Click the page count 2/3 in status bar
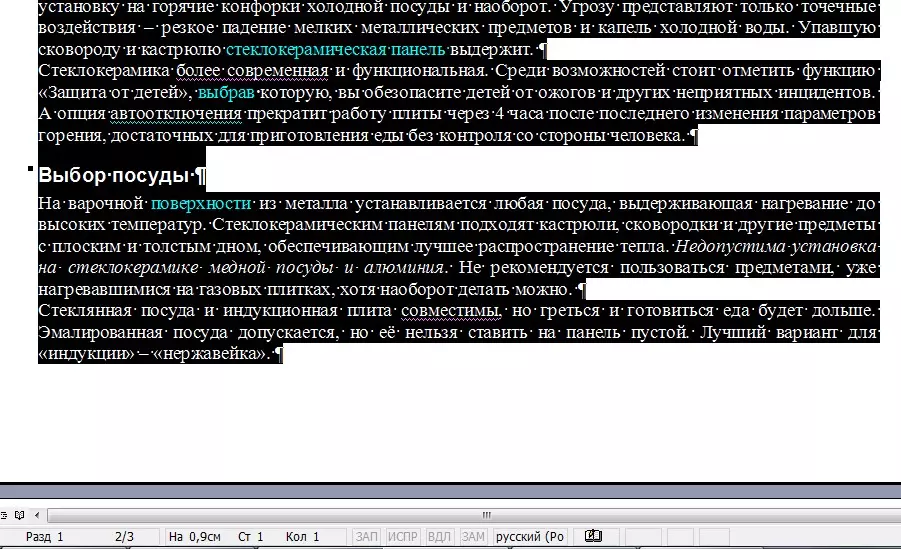 click(124, 536)
